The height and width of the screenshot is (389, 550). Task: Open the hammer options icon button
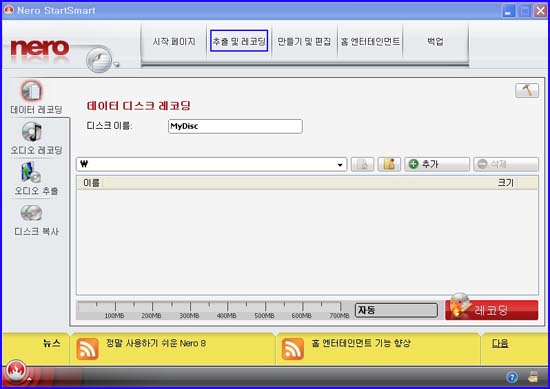click(x=527, y=90)
